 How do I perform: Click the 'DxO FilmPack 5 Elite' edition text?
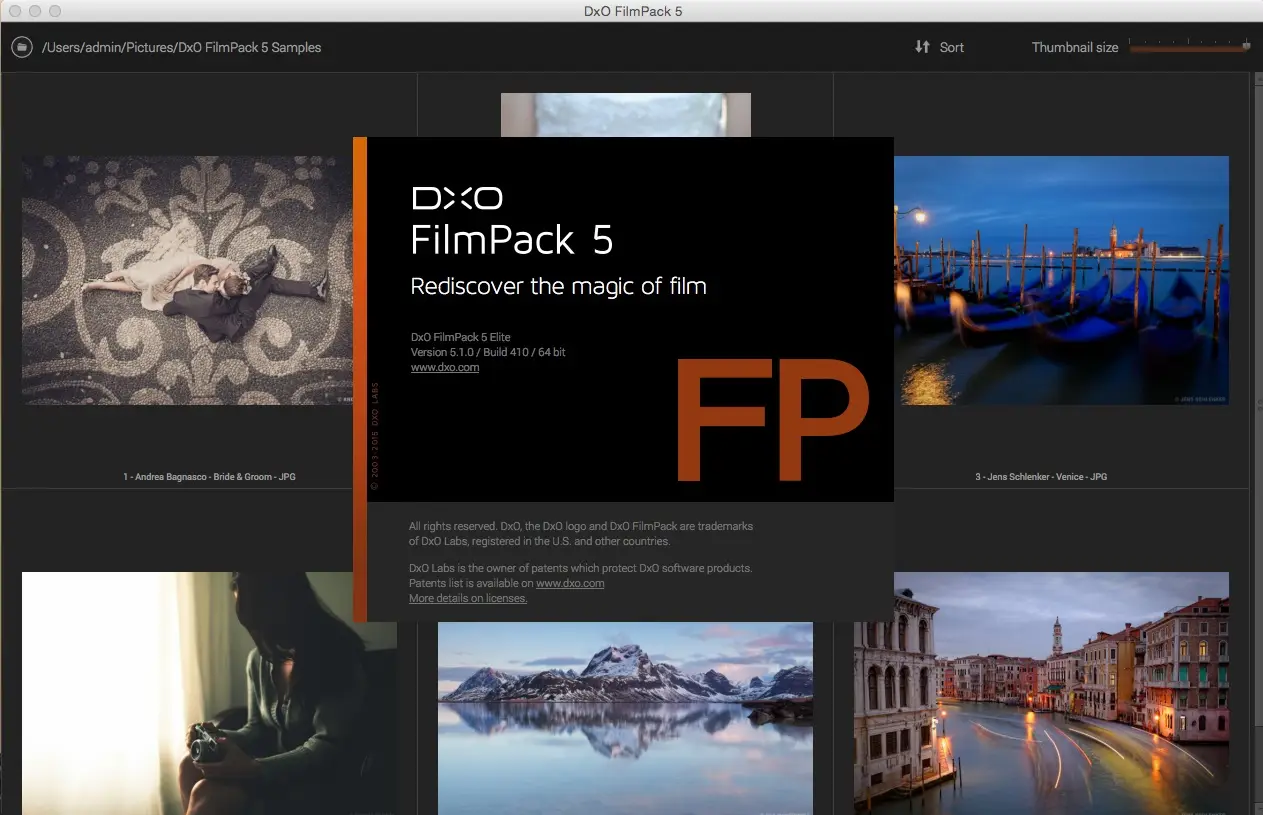(x=461, y=338)
